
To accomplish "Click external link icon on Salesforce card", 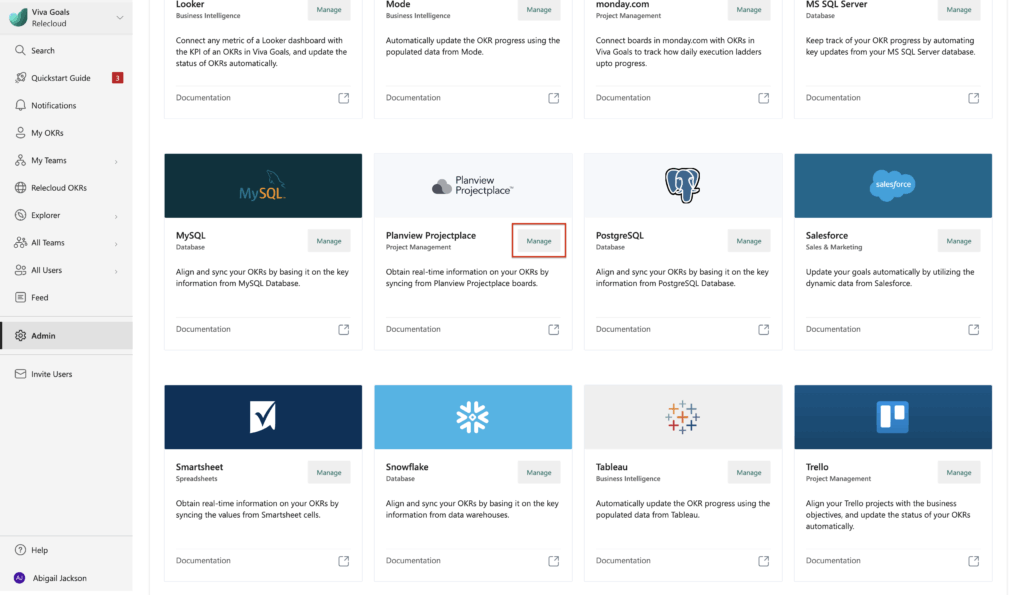I will point(973,329).
